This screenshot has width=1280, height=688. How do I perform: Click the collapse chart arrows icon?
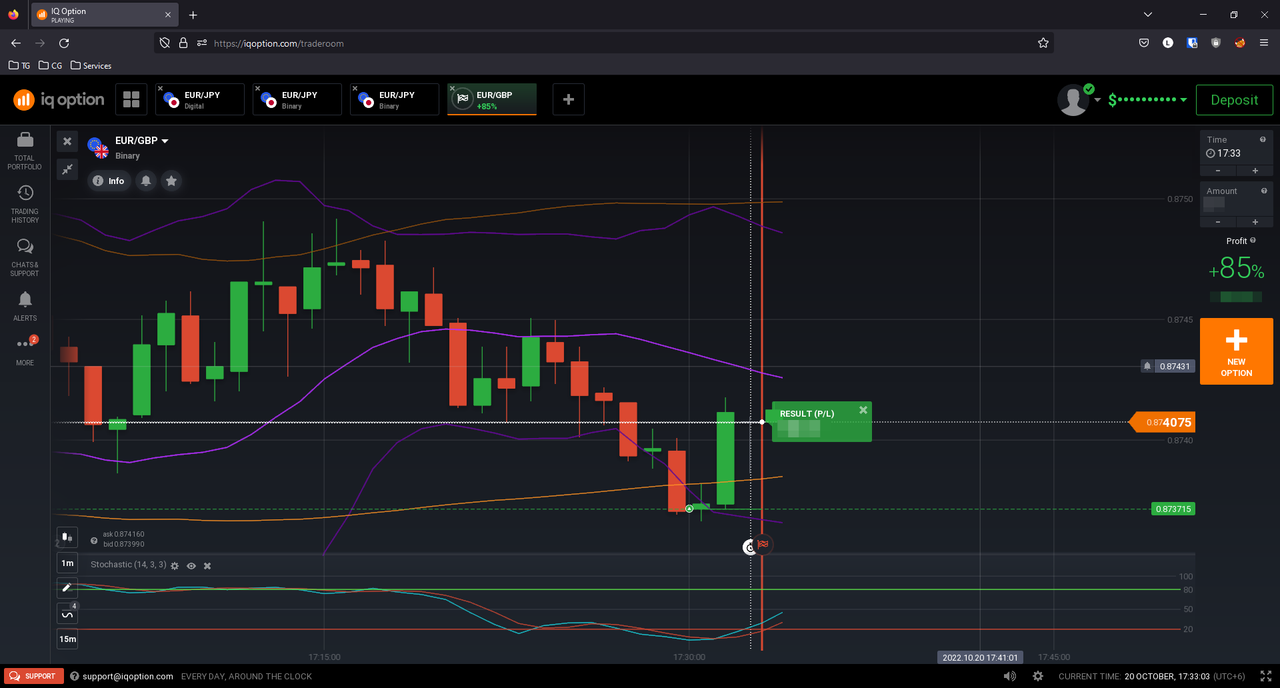point(67,169)
